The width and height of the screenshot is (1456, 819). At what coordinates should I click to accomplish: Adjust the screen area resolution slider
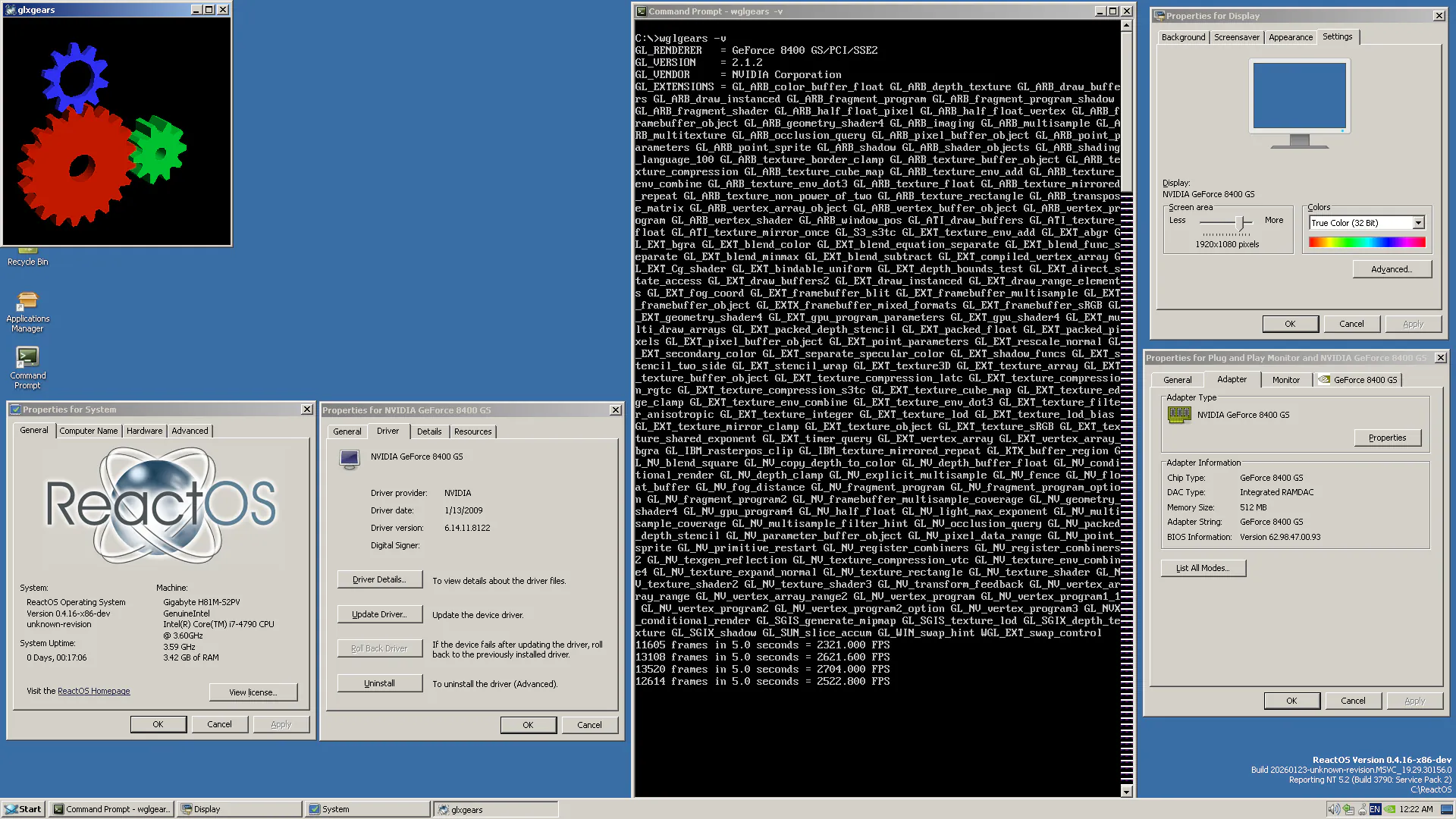tap(1241, 222)
